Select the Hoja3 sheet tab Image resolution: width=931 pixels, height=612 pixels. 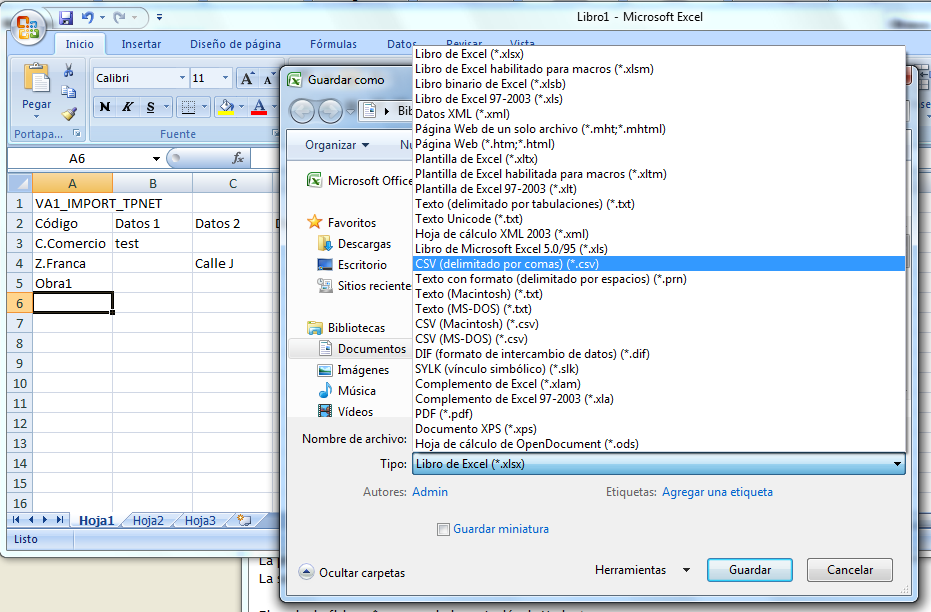(200, 521)
